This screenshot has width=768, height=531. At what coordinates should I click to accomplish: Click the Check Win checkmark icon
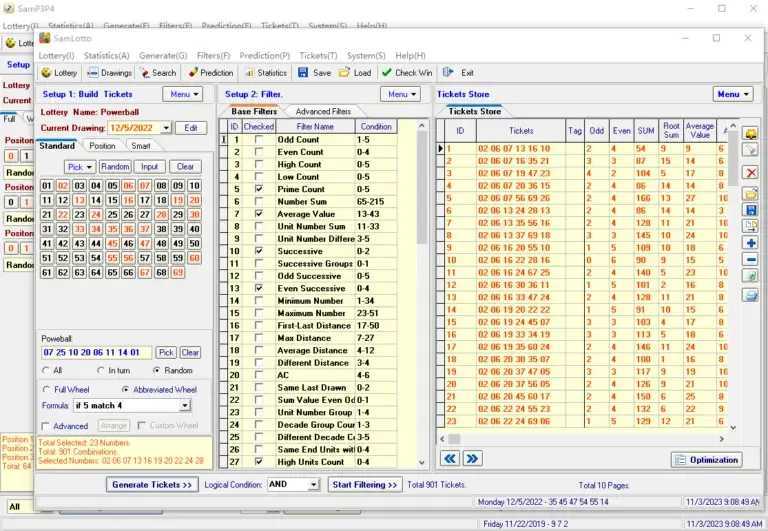point(387,72)
